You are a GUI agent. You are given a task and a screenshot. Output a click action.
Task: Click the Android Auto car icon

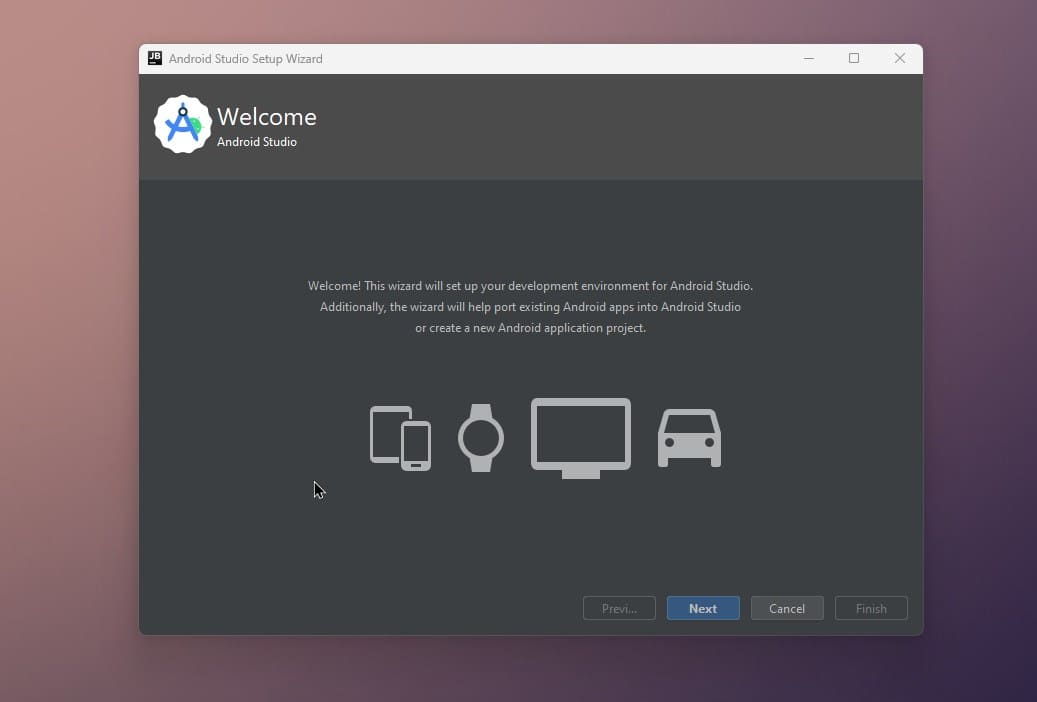(689, 438)
